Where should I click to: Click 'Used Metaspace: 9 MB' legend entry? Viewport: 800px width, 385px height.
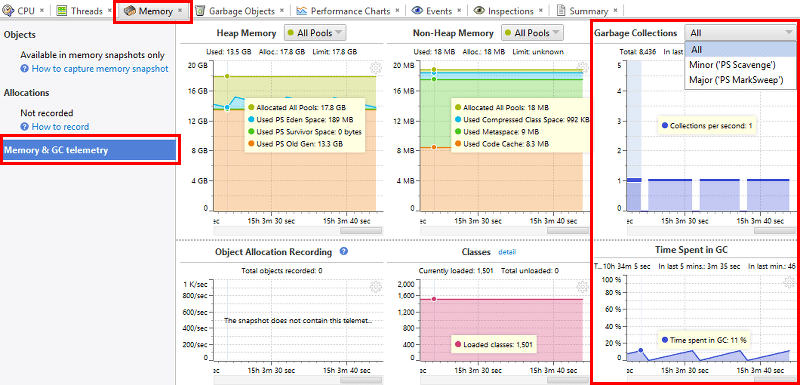[497, 132]
